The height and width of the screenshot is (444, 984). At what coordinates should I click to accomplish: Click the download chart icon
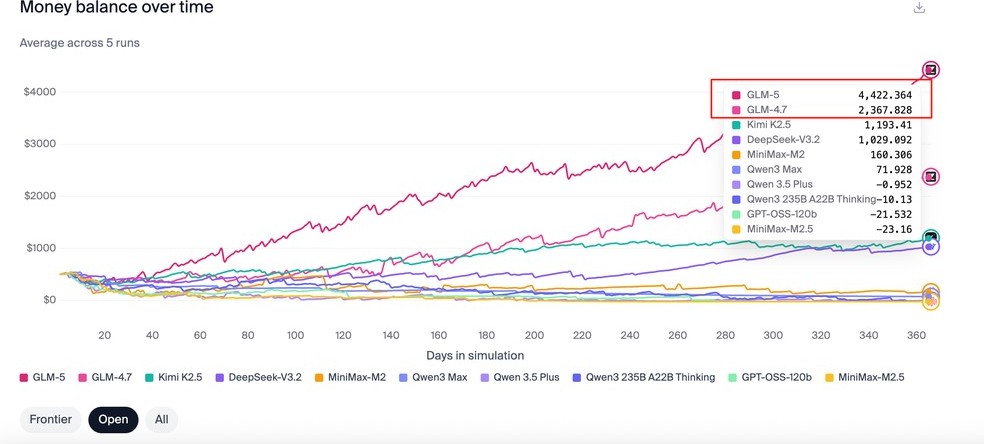click(919, 8)
